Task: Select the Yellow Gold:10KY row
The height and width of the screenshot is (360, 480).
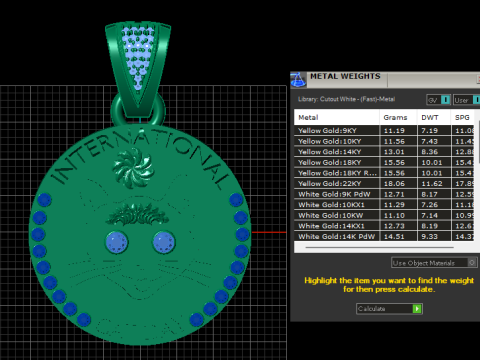Action: pyautogui.click(x=384, y=141)
